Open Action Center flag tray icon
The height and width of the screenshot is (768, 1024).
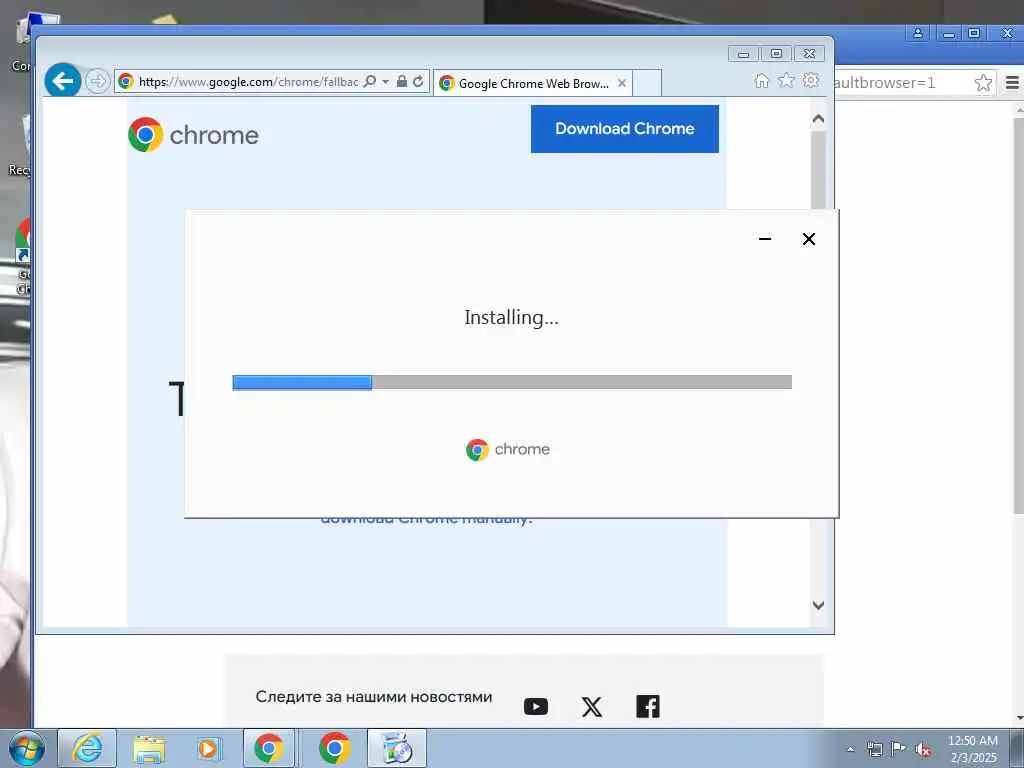click(899, 749)
